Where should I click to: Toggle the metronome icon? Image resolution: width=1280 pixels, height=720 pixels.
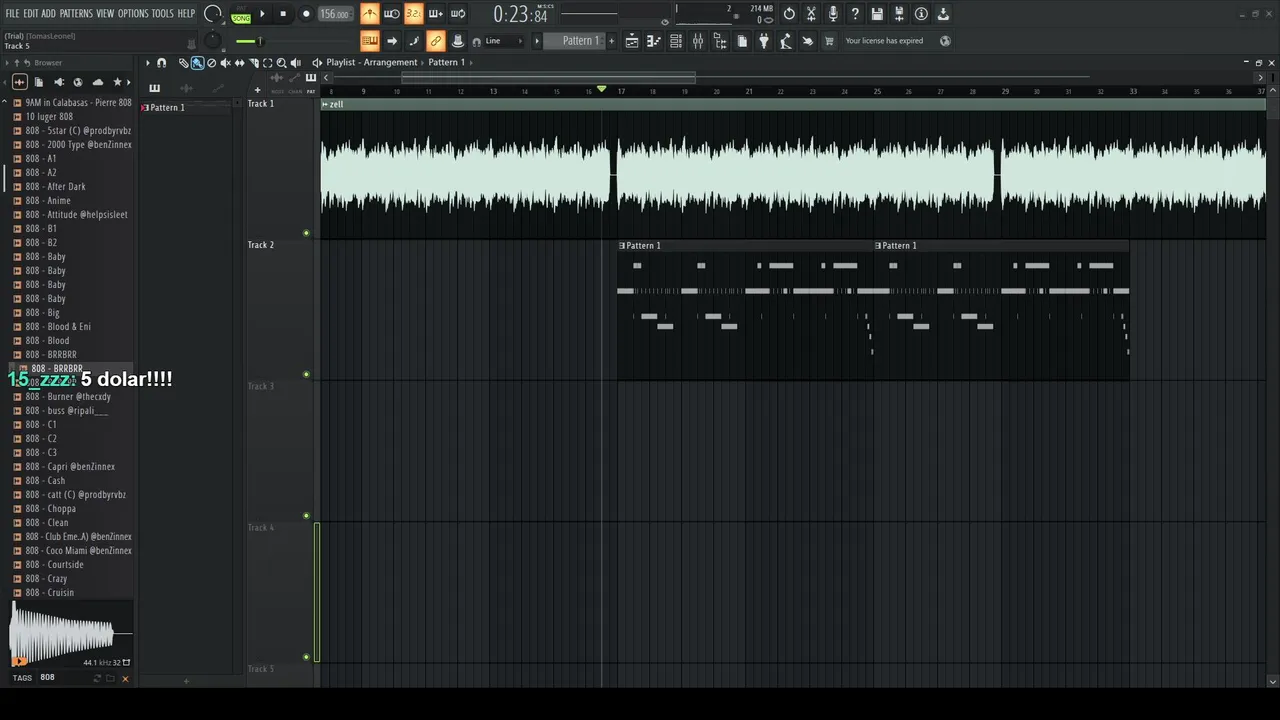(x=370, y=14)
